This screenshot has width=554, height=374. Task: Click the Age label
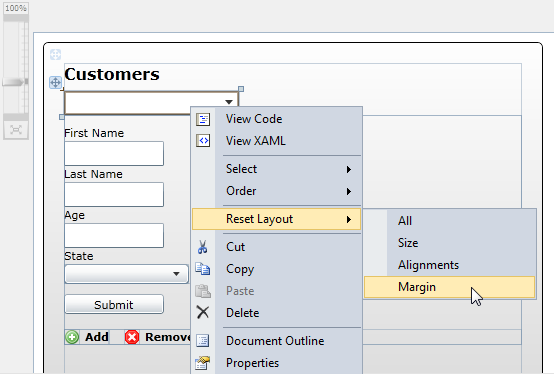tap(75, 215)
